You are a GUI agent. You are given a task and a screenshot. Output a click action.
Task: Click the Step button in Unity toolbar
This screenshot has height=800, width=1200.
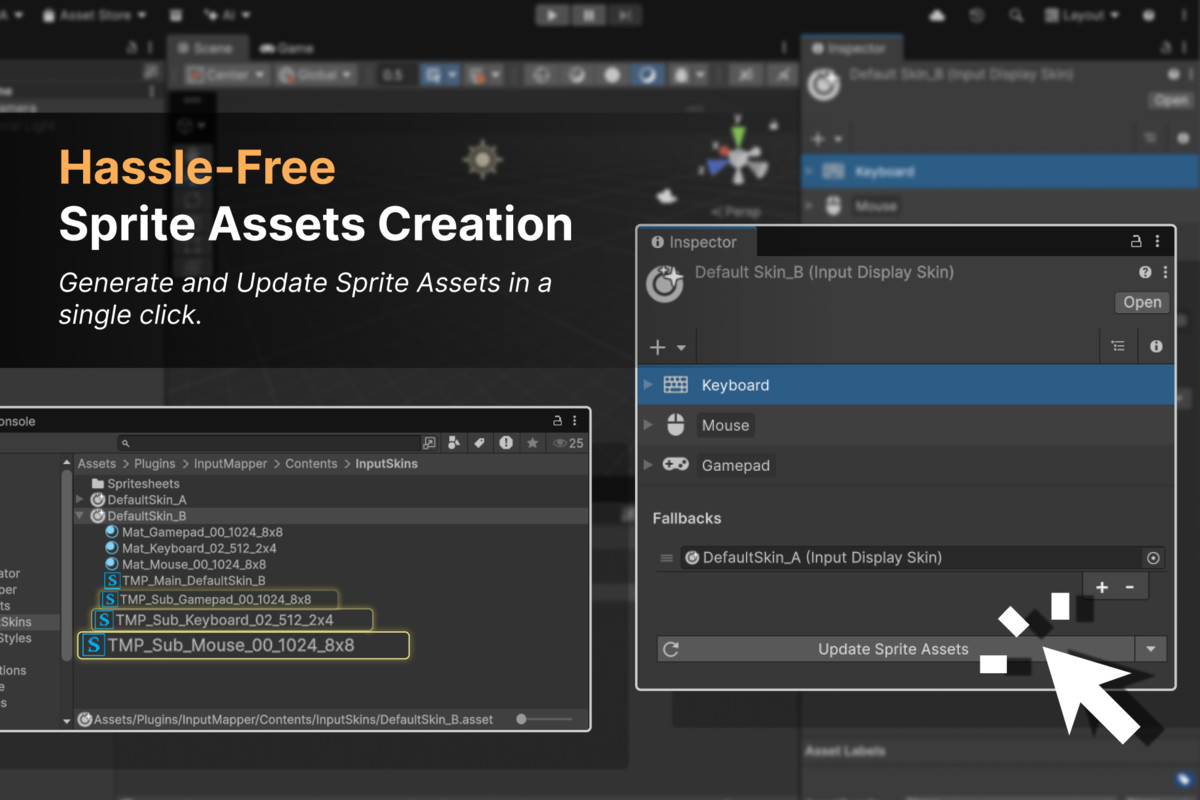coord(625,14)
